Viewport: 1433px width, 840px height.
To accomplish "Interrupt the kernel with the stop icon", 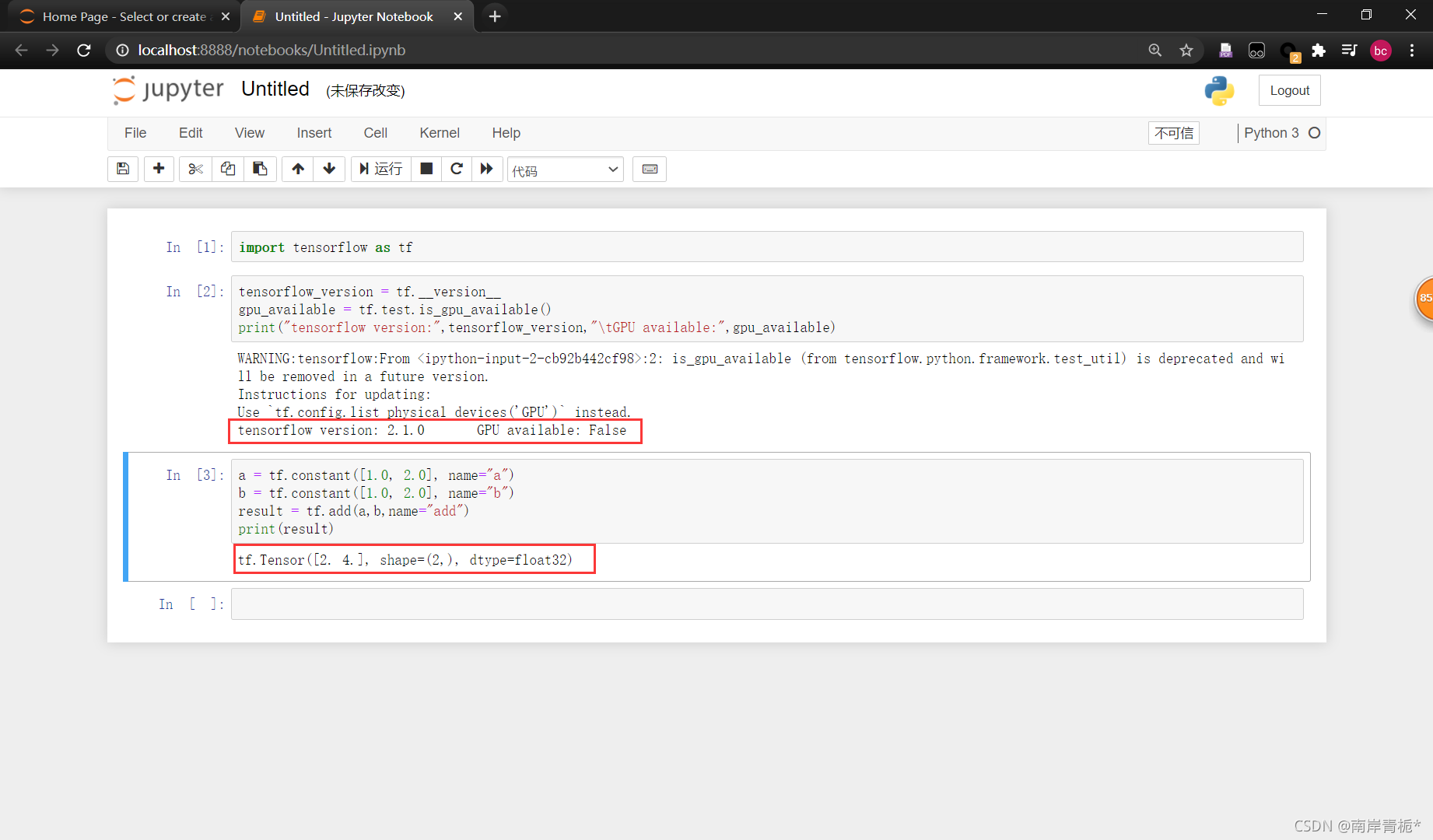I will 426,169.
